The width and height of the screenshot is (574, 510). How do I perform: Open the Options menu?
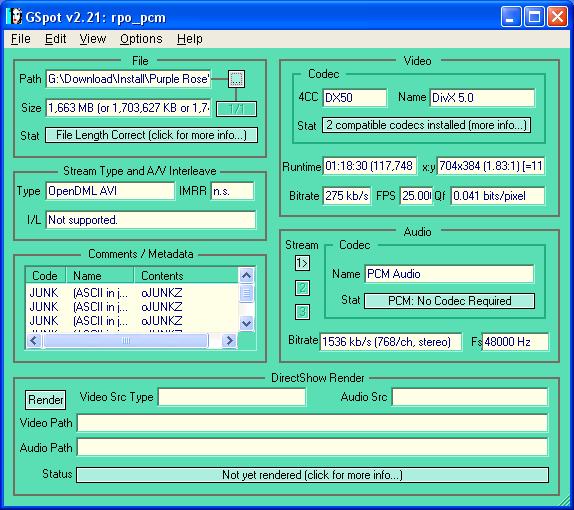(x=141, y=39)
